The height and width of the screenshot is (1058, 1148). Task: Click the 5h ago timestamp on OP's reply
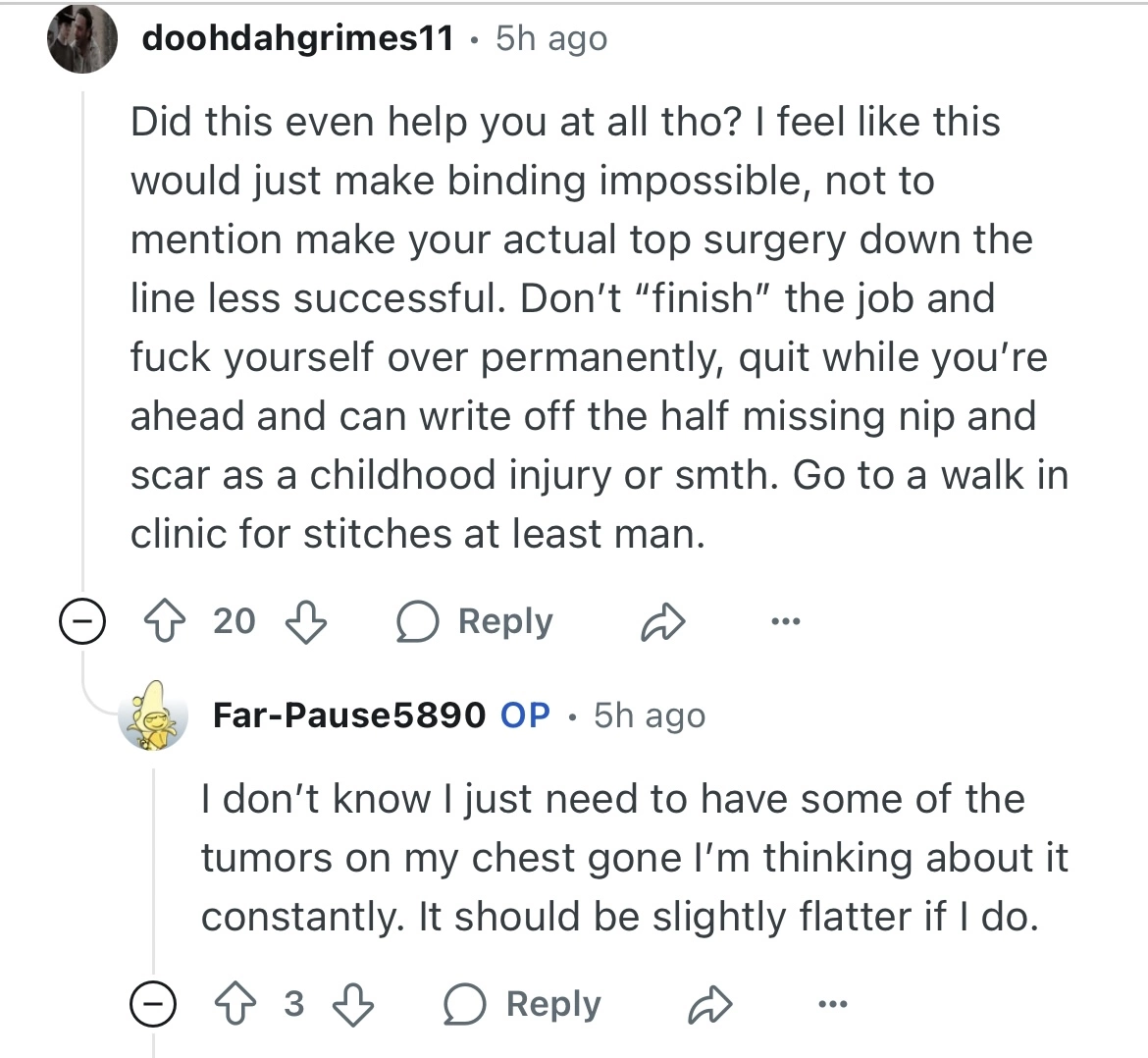pyautogui.click(x=650, y=715)
